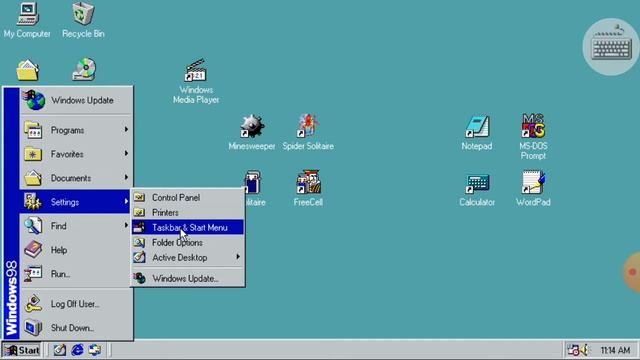Open the Notepad shortcut
Image resolution: width=640 pixels, height=360 pixels.
click(477, 132)
